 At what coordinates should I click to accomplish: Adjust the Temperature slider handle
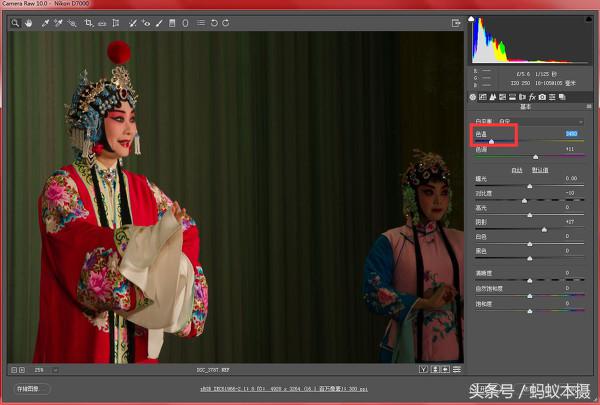click(492, 142)
